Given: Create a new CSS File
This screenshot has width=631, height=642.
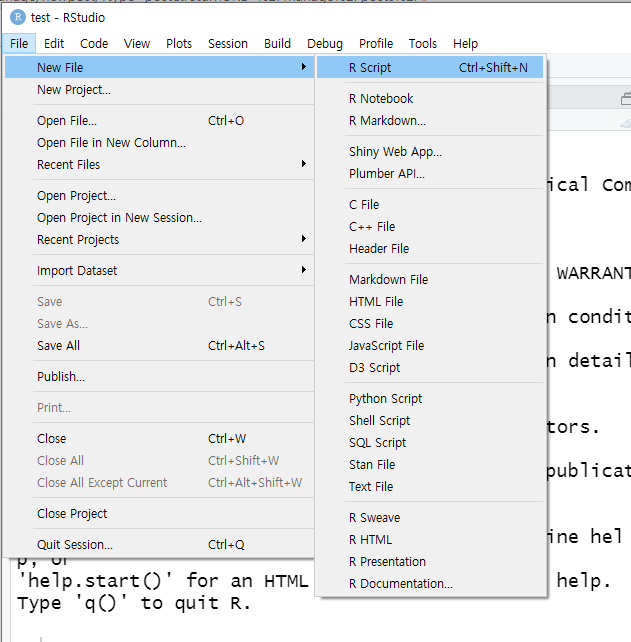Looking at the screenshot, I should point(430,323).
